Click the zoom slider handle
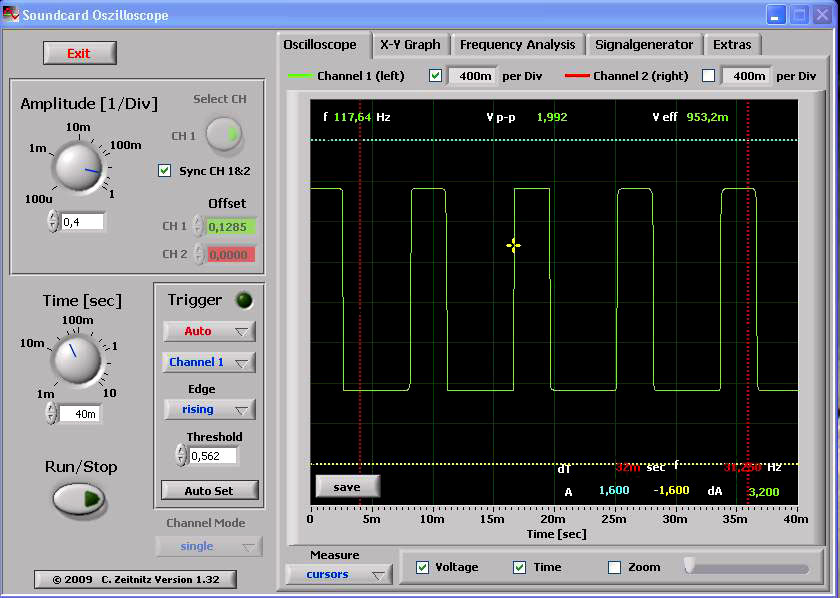The width and height of the screenshot is (840, 598). coord(690,566)
